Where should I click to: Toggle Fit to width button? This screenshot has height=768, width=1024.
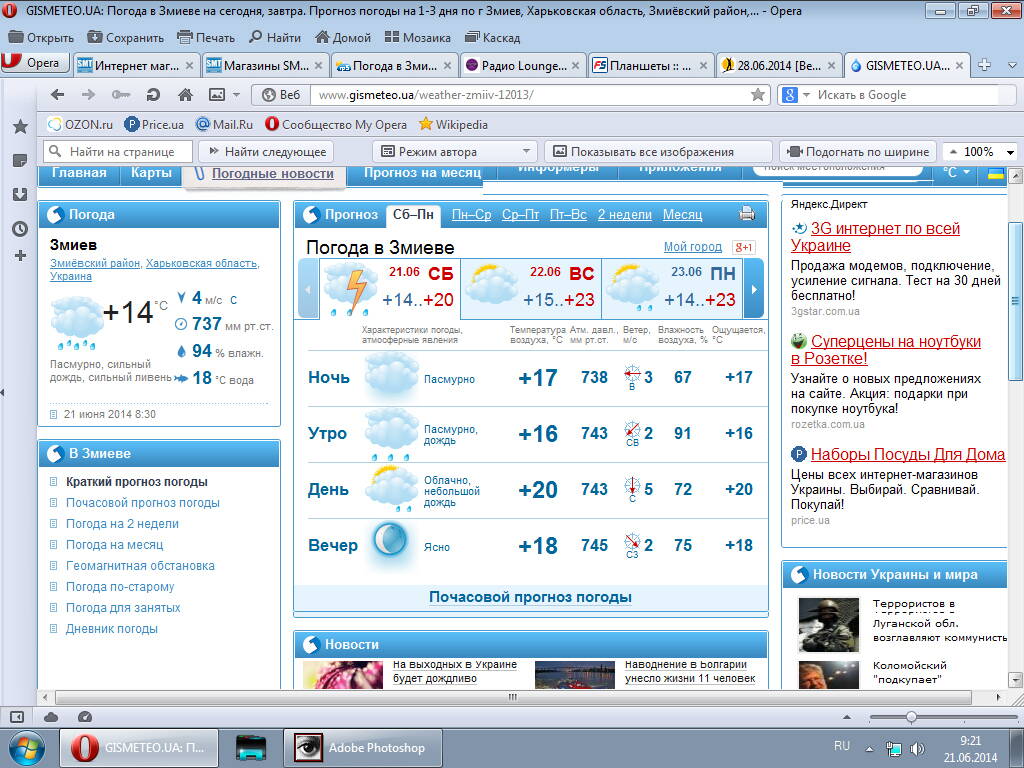pyautogui.click(x=858, y=152)
